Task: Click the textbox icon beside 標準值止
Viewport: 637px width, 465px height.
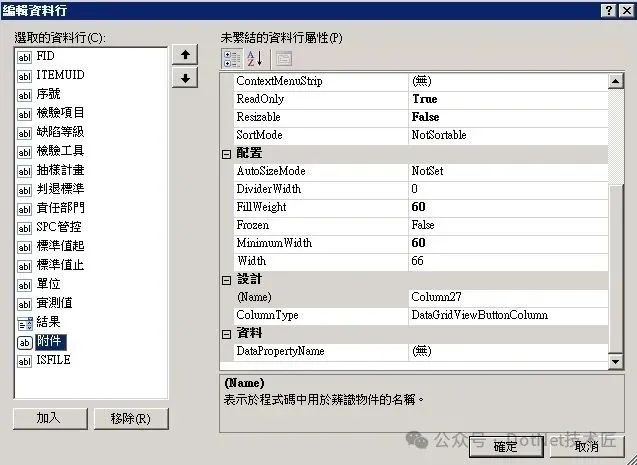Action: coord(24,266)
